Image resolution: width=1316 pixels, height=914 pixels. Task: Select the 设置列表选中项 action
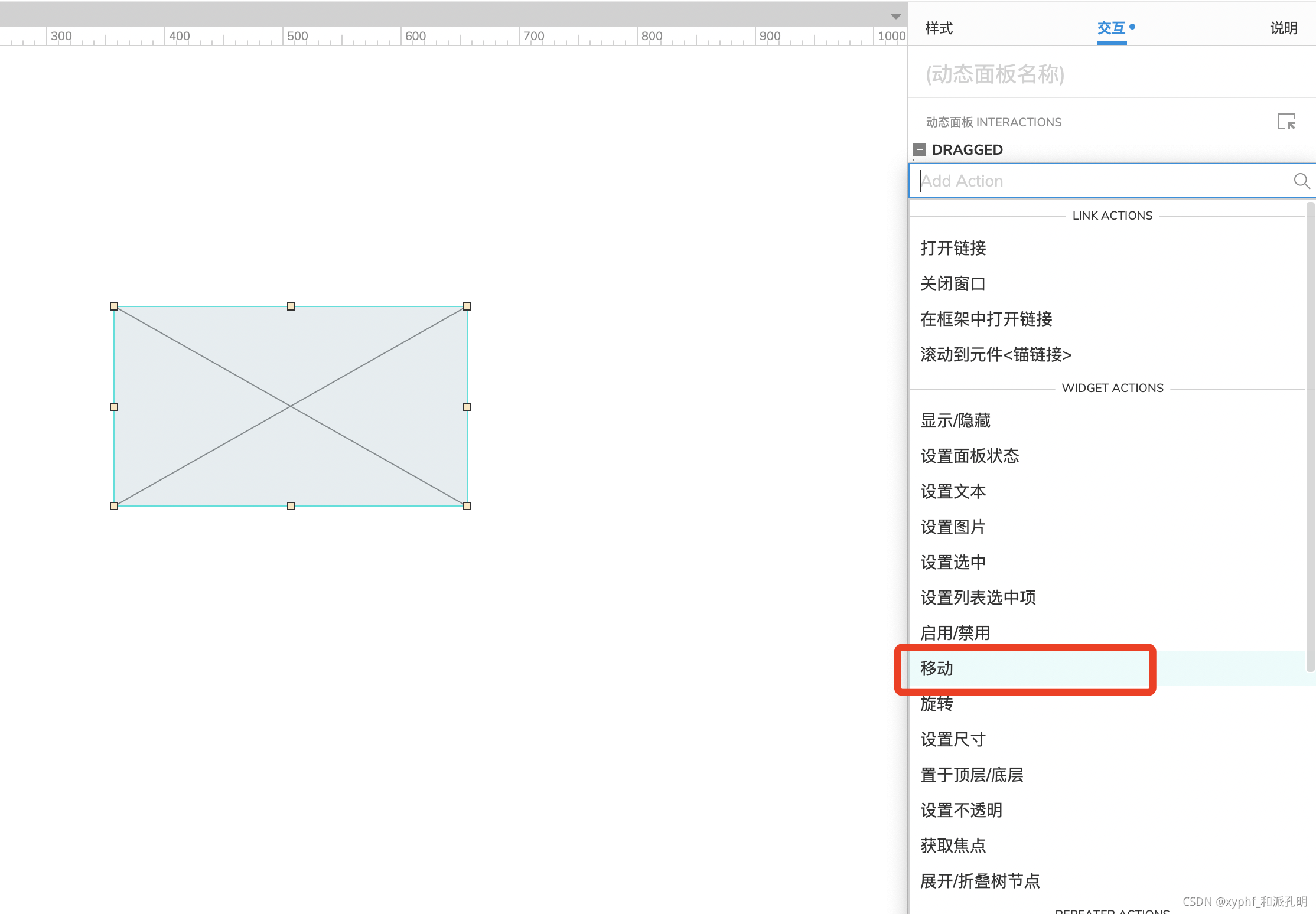point(1107,598)
